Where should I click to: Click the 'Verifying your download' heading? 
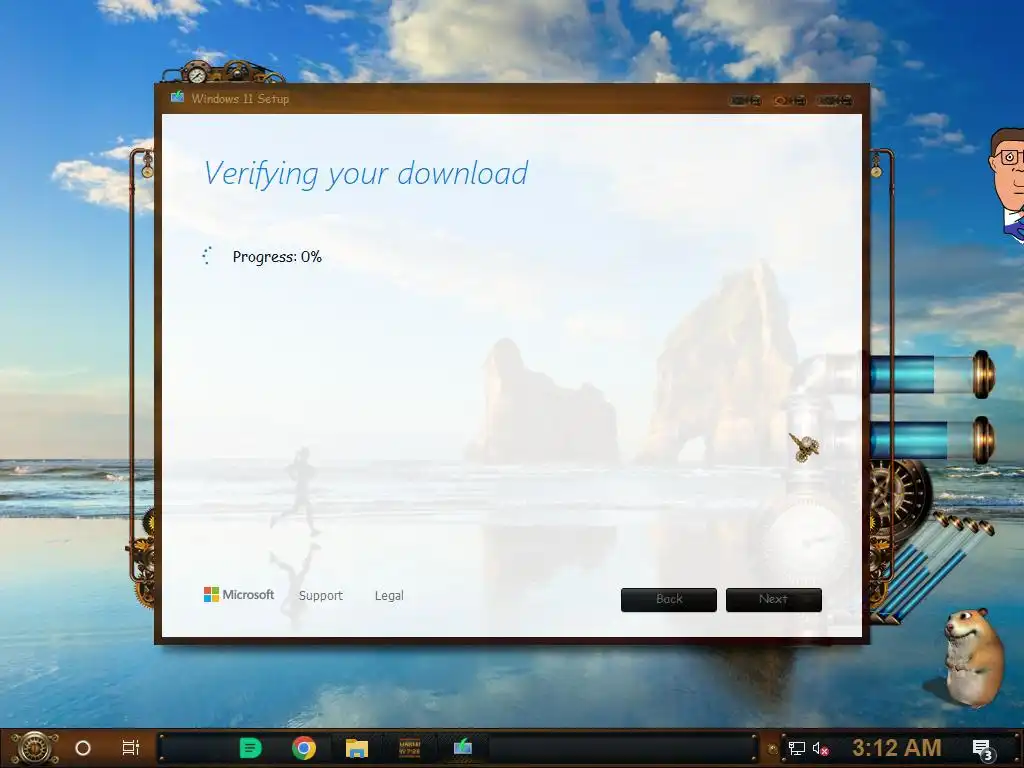click(366, 174)
